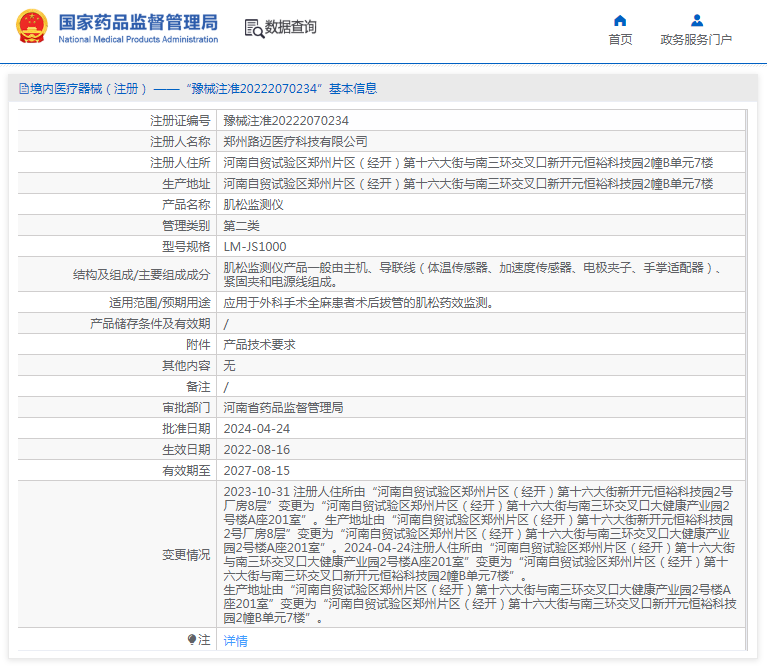Click the 型号规格 row label
Viewport: 767px width, 668px height.
click(x=186, y=247)
